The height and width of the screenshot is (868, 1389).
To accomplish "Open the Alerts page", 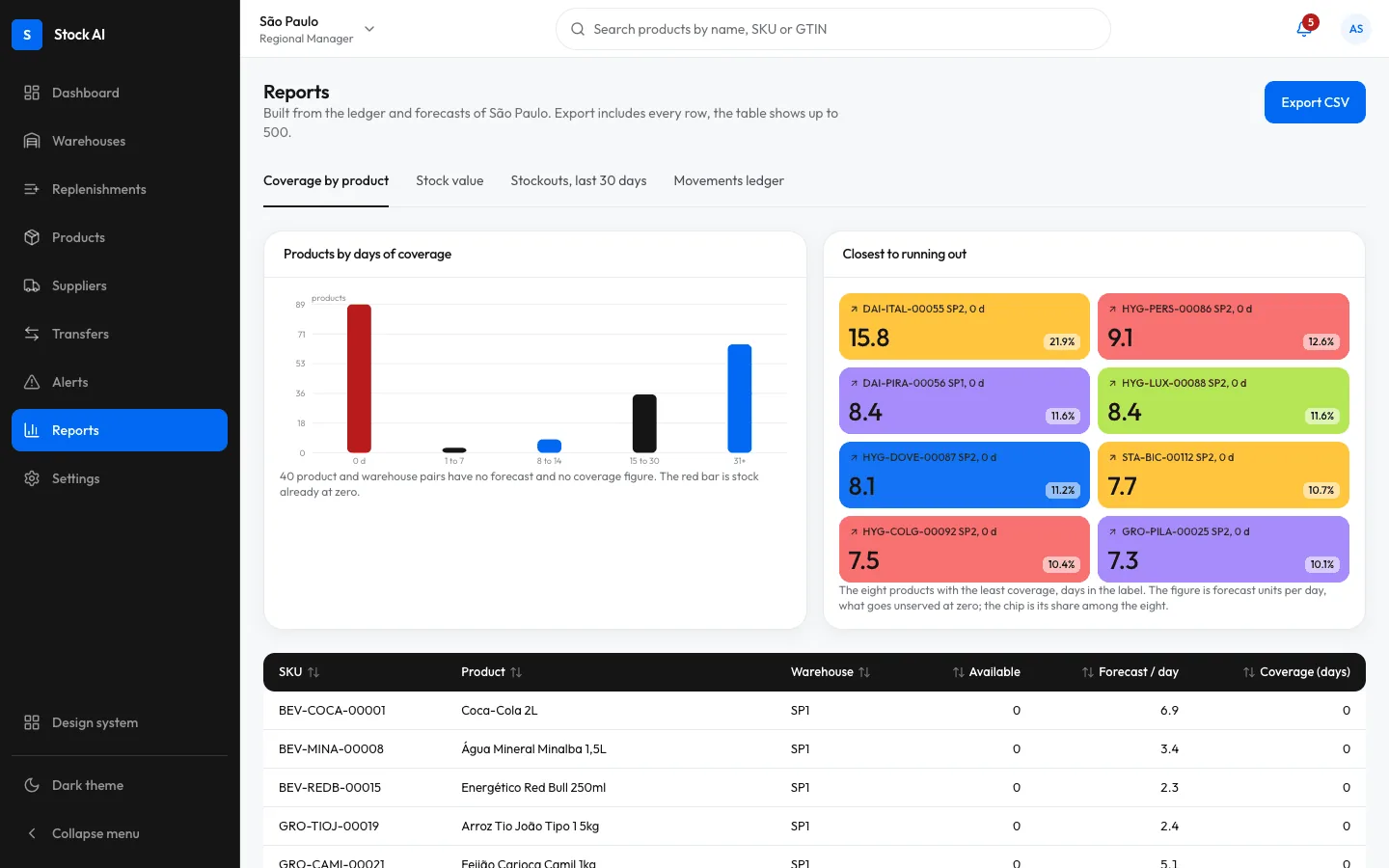I will [x=120, y=382].
